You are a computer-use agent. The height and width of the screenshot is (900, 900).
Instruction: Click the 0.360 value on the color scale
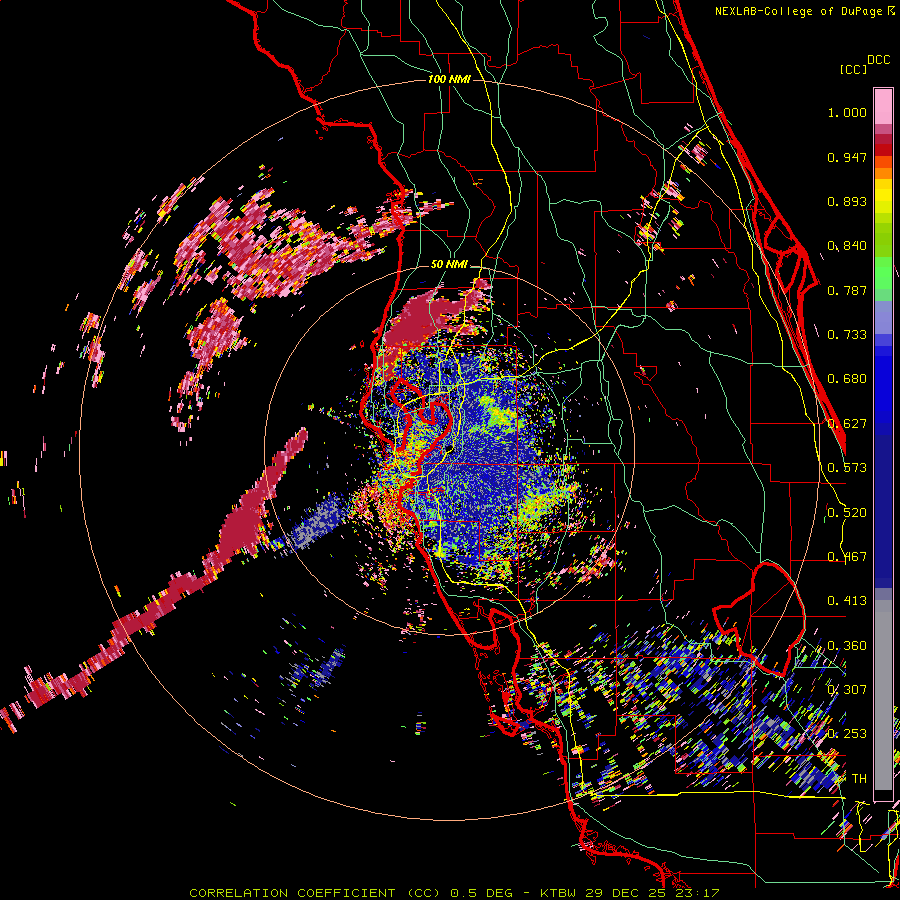(x=847, y=646)
